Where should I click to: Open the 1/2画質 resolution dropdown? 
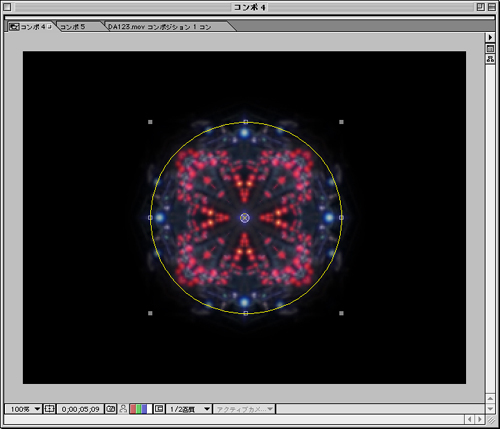click(189, 409)
